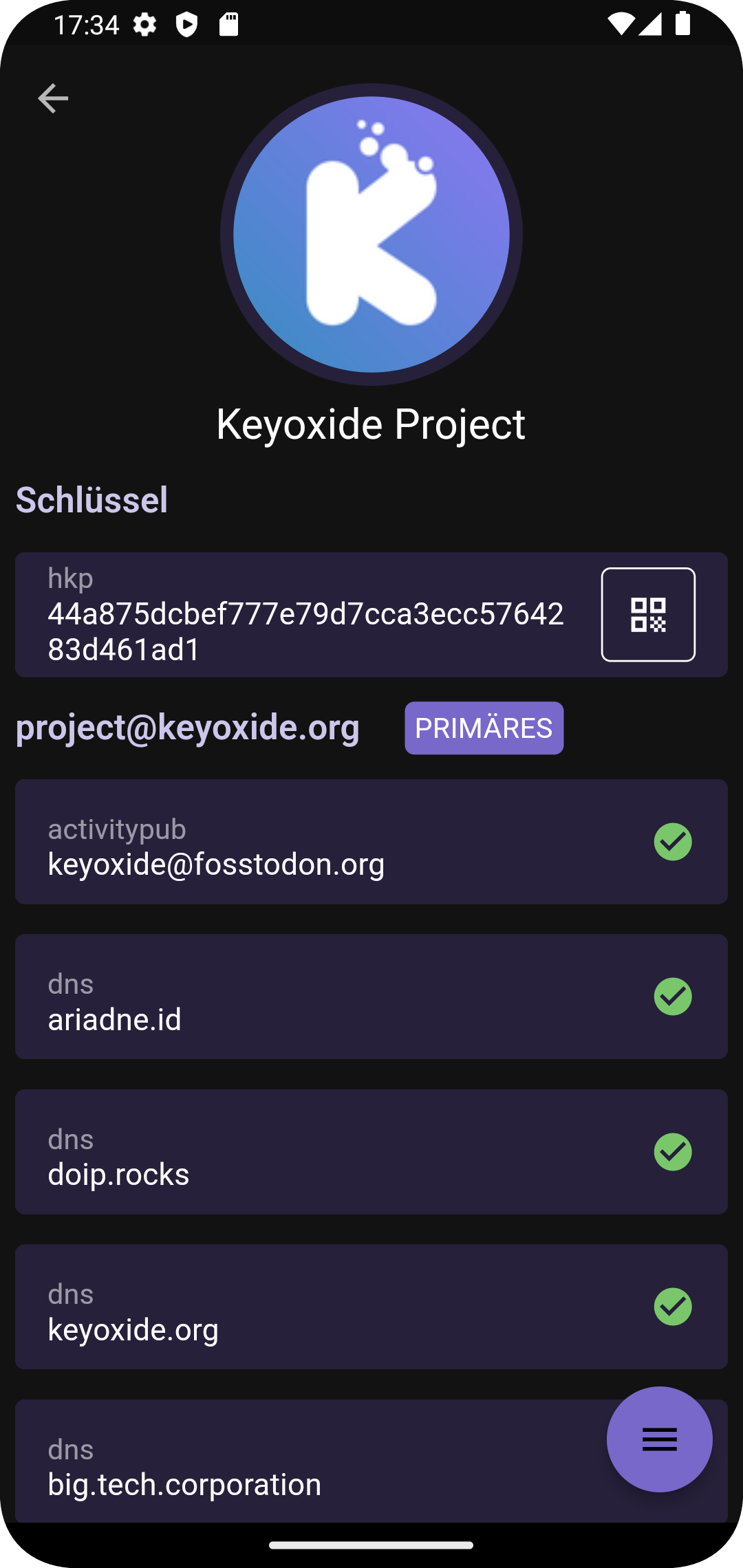Tap the Keyoxide Project name title
Viewport: 743px width, 1568px height.
(x=371, y=424)
